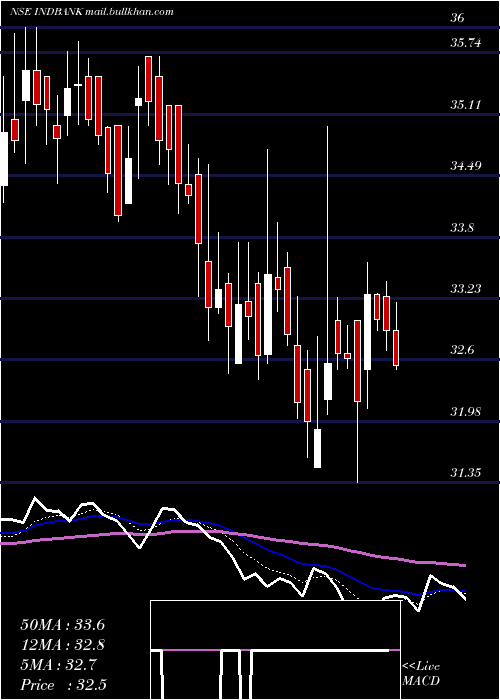Click the 12MA : 32.8 readout
The image size is (500, 700).
pos(63,645)
